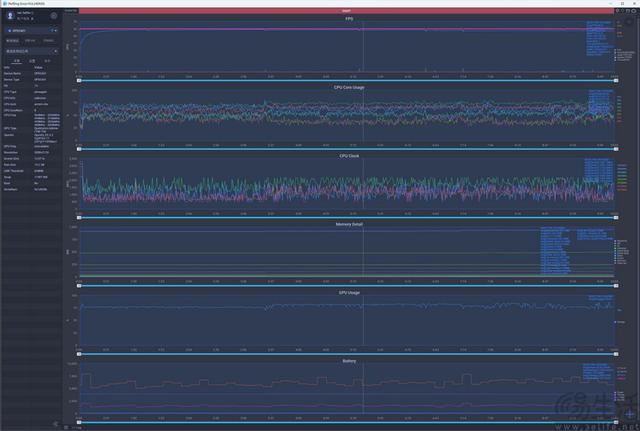This screenshot has height=431, width=640.
Task: Toggle first series in CPU Core Usage legend
Action: [x=622, y=95]
